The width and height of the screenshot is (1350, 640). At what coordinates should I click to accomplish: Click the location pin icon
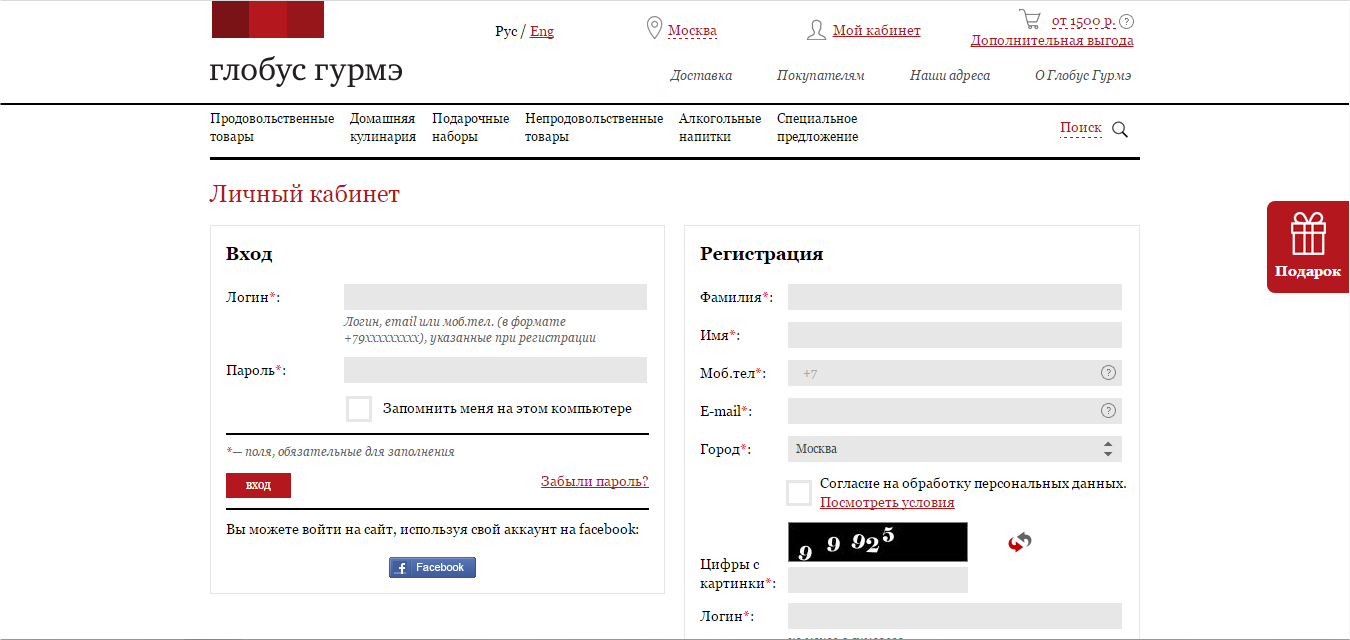[x=655, y=29]
